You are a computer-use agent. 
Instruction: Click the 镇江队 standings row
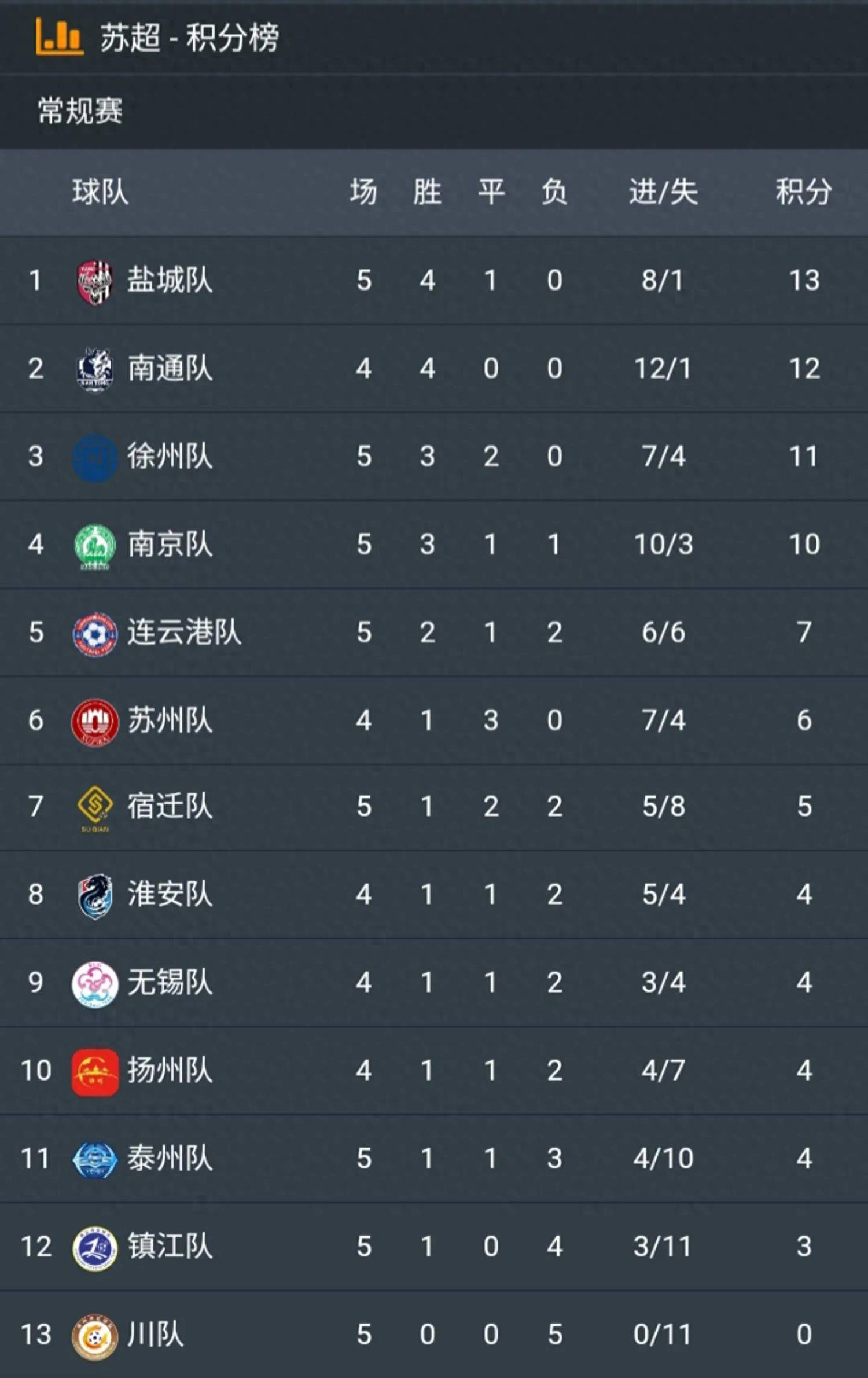point(434,1248)
